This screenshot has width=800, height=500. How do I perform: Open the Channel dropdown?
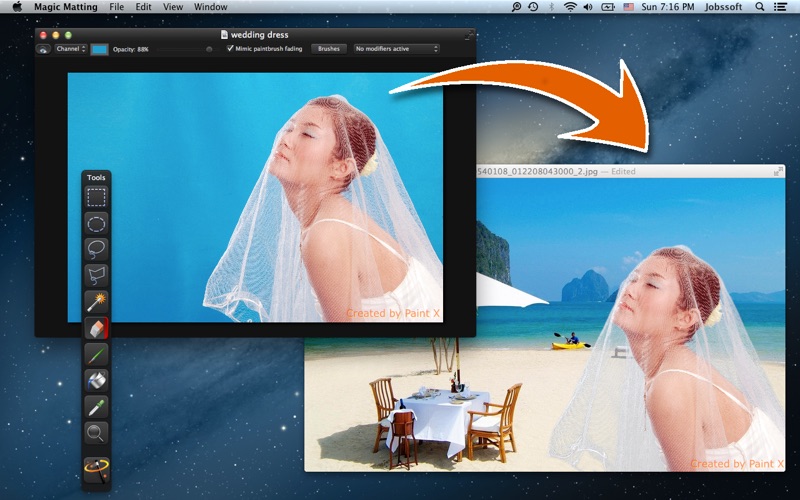tap(71, 48)
